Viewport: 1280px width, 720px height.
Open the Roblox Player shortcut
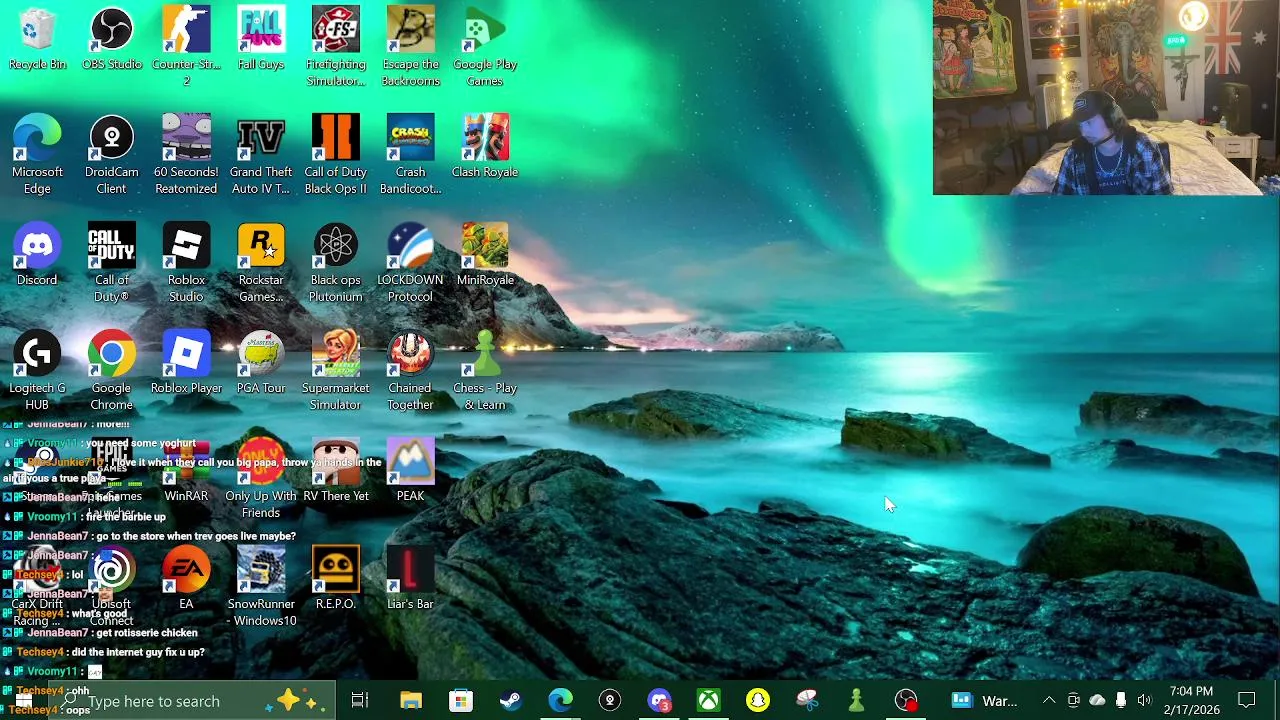coord(186,364)
